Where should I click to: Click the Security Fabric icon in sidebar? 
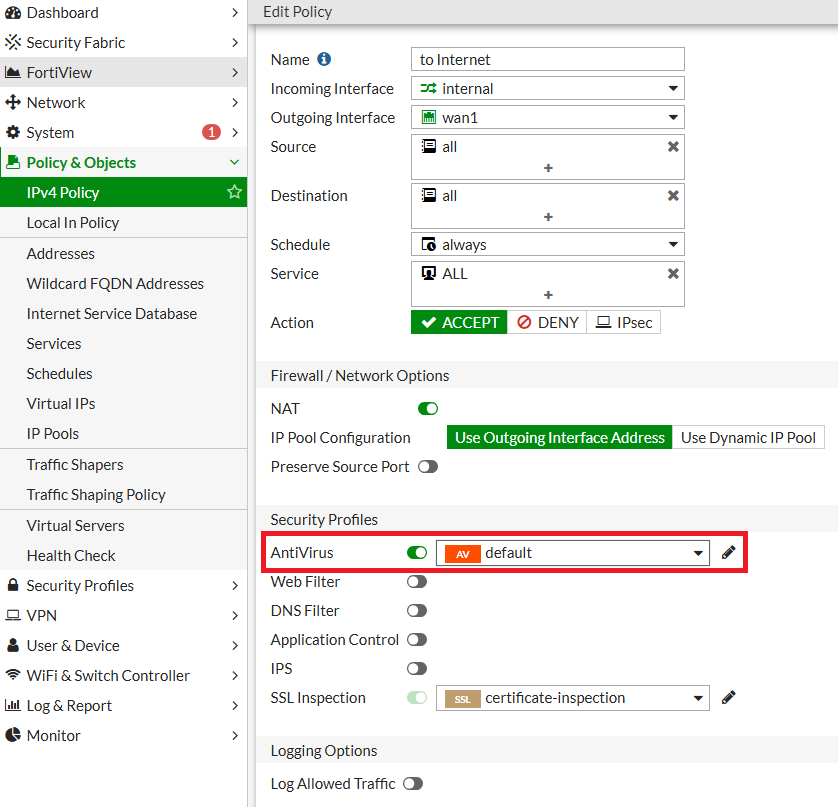pyautogui.click(x=13, y=42)
